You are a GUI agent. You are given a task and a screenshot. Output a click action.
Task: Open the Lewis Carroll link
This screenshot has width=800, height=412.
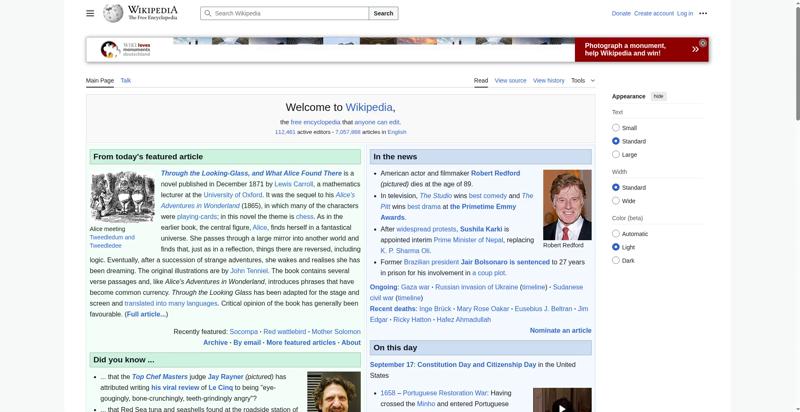pos(293,184)
